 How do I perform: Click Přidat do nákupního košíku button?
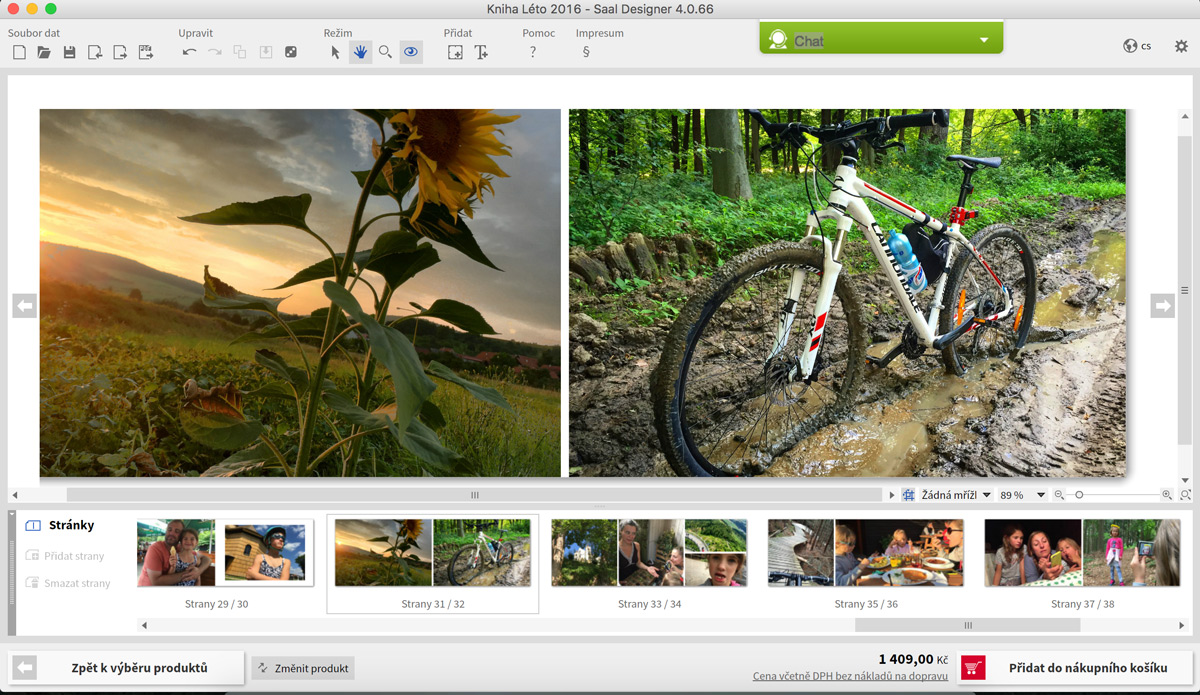pos(1075,668)
